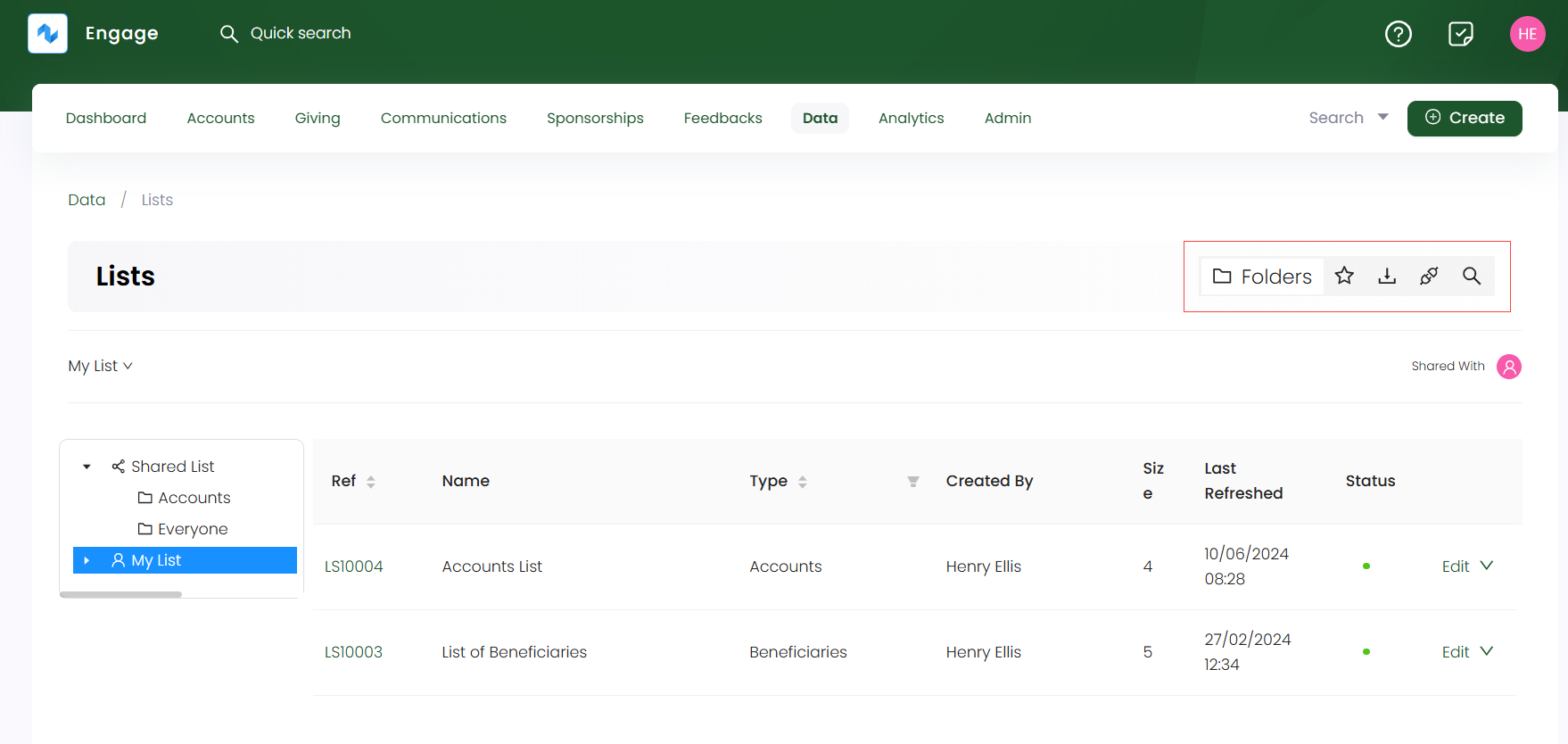Switch to the Communications tab
1568x744 pixels.
pyautogui.click(x=443, y=118)
